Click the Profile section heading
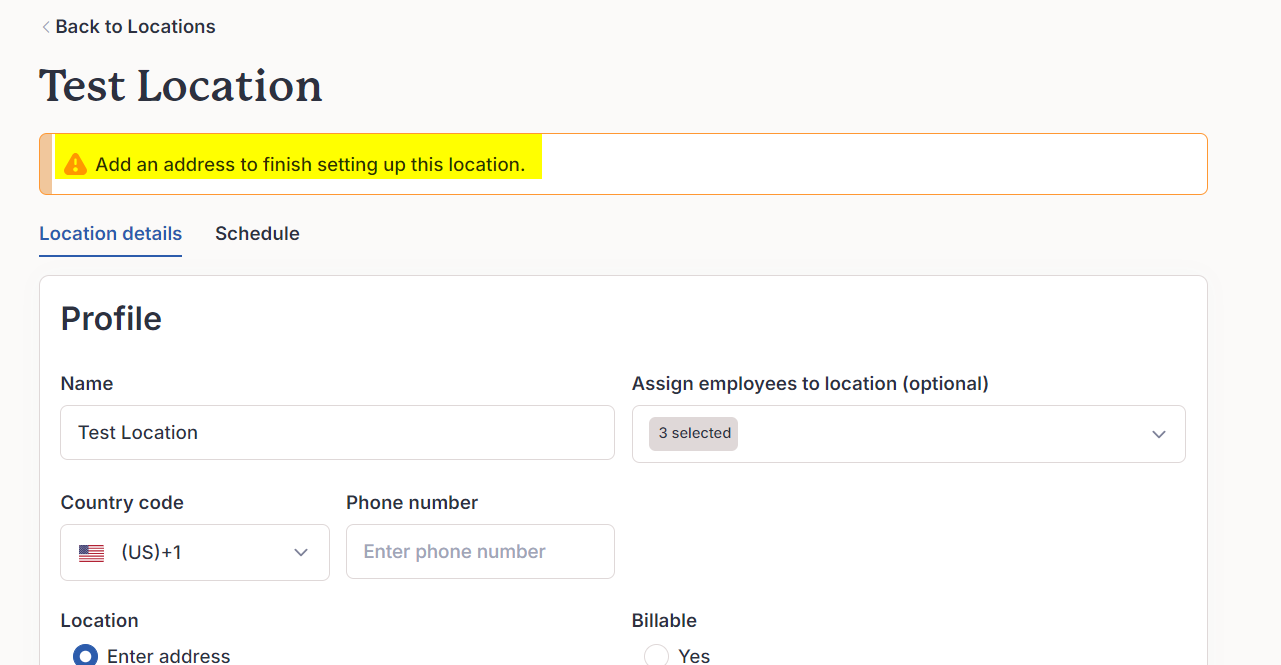 pyautogui.click(x=111, y=318)
